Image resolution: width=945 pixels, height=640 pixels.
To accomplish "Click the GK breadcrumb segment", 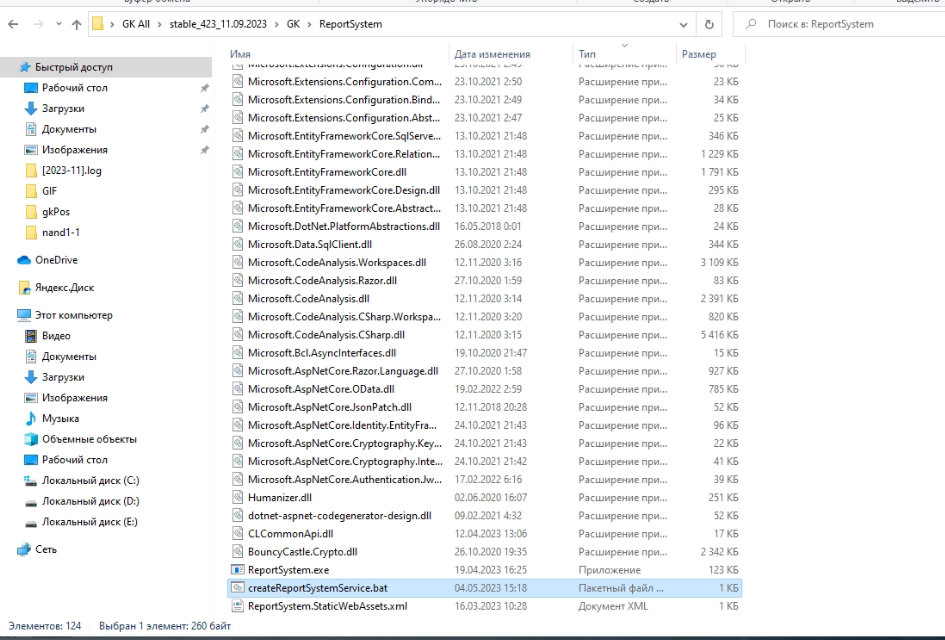I will (x=293, y=24).
